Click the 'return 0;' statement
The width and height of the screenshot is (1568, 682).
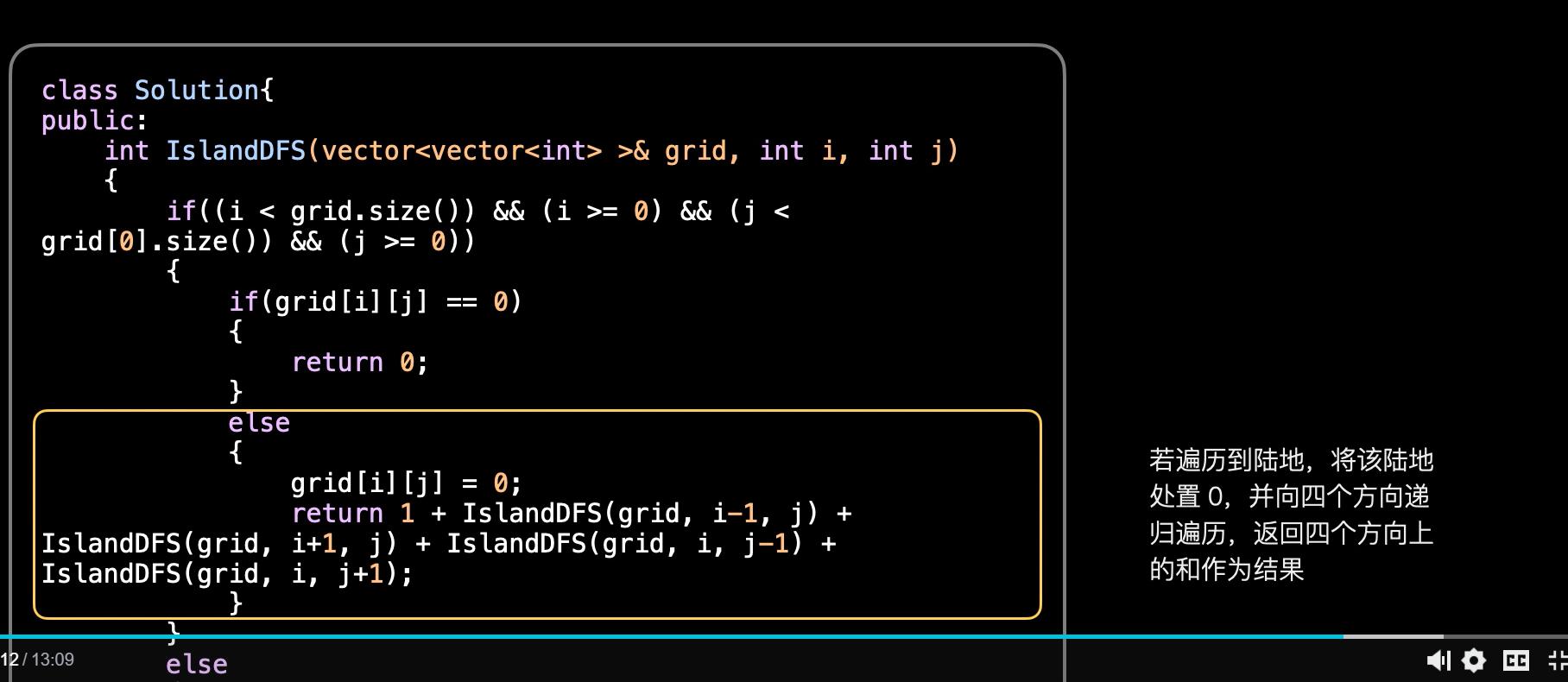(x=359, y=362)
